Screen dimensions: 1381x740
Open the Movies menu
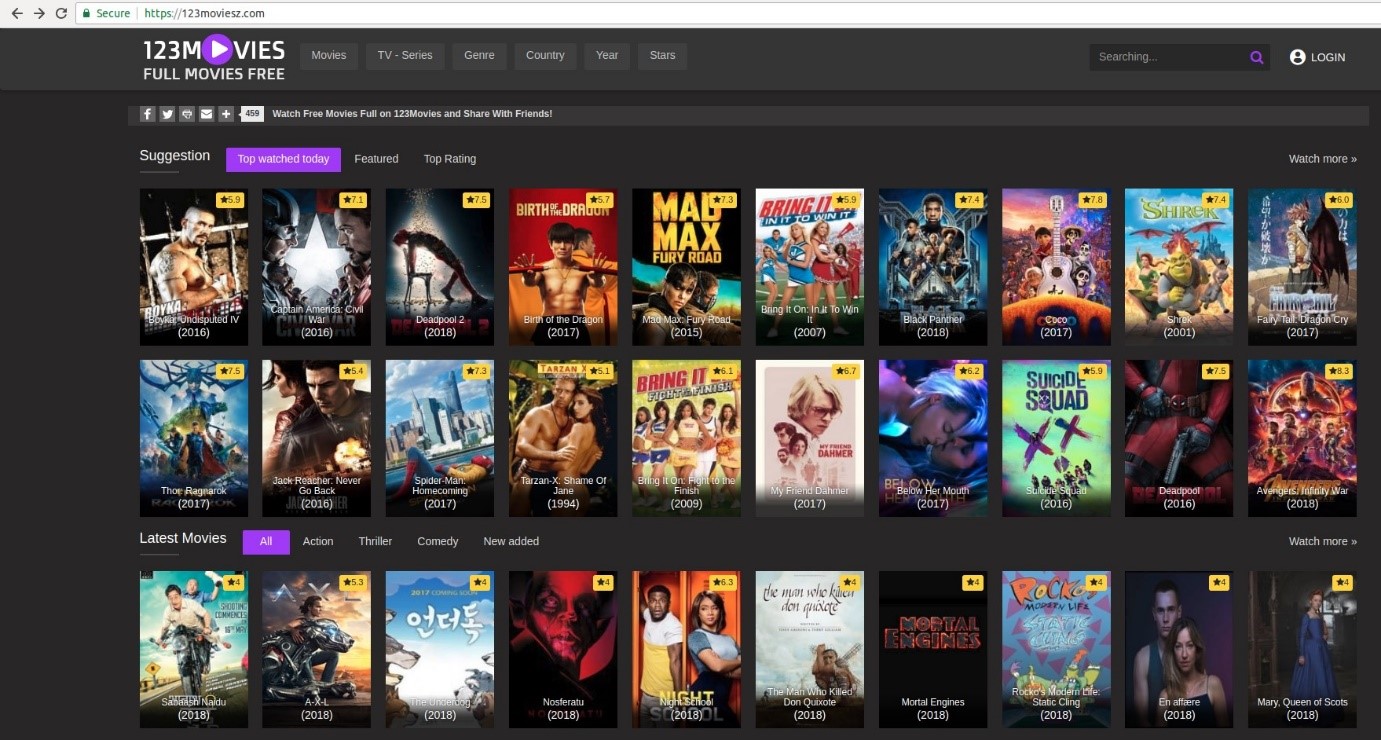[x=328, y=56]
